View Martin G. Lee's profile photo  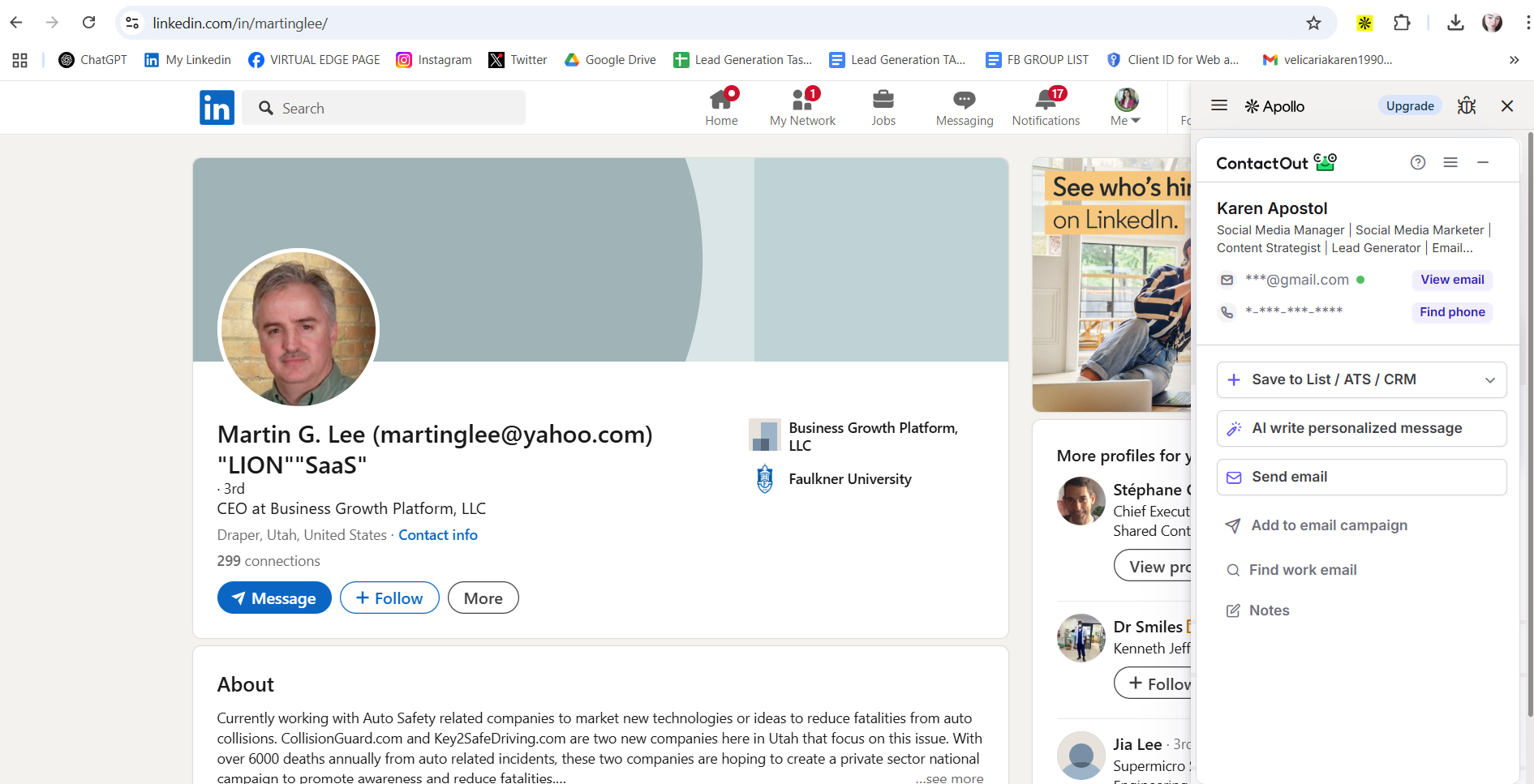[x=299, y=328]
